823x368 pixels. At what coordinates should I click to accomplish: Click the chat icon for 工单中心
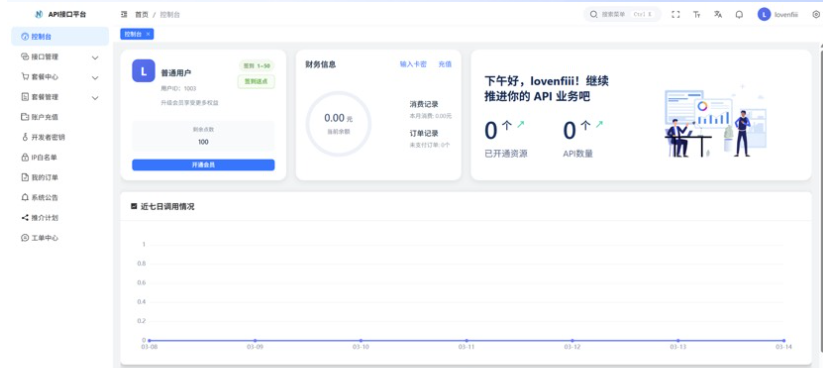(25, 238)
